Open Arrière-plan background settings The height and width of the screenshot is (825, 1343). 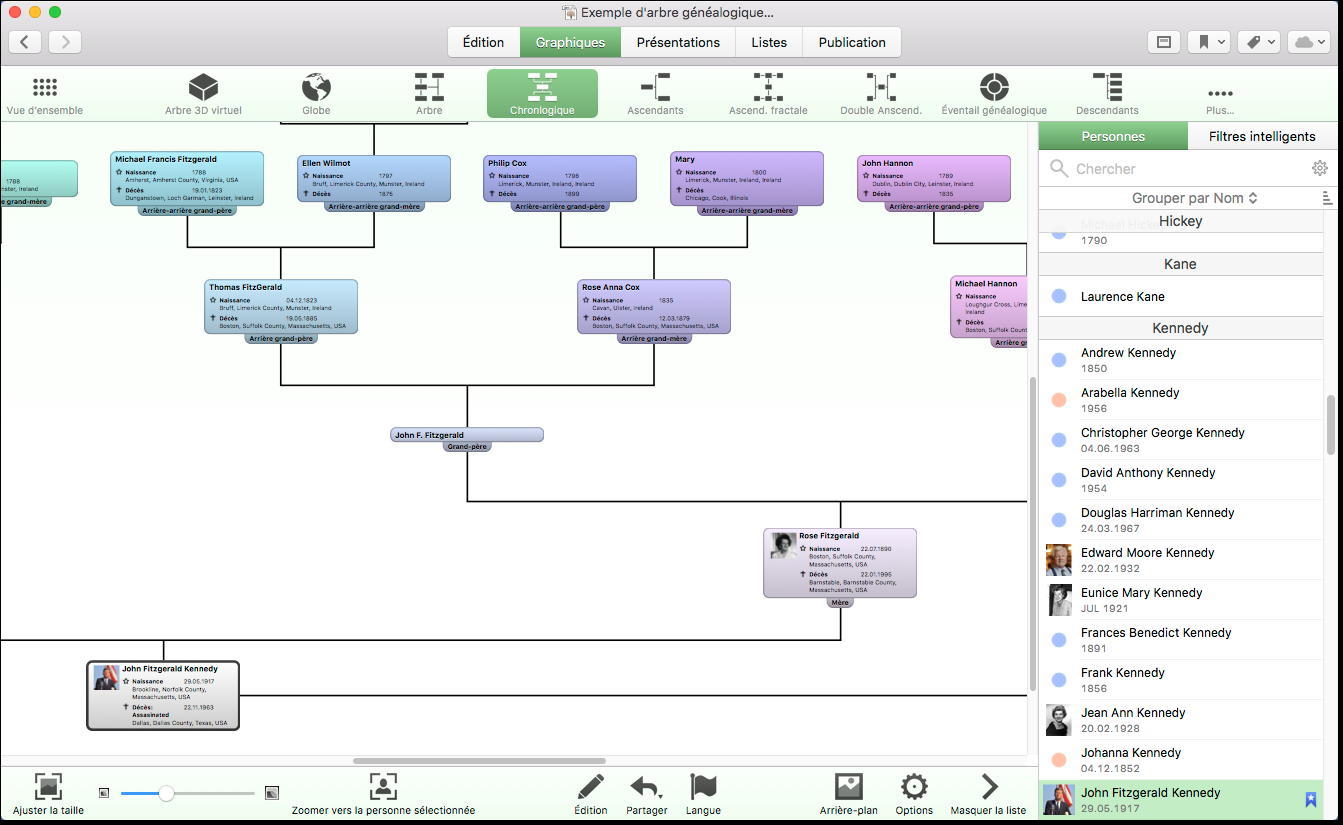(848, 794)
